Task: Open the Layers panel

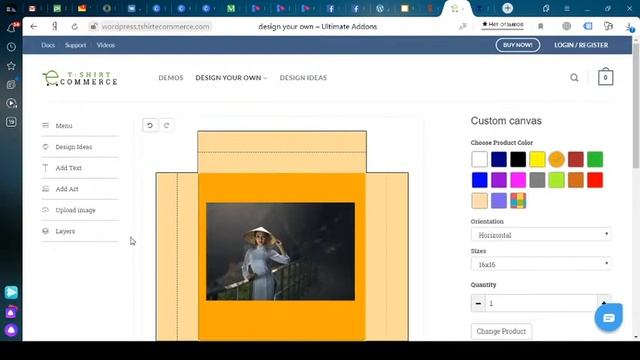Action: (80, 231)
